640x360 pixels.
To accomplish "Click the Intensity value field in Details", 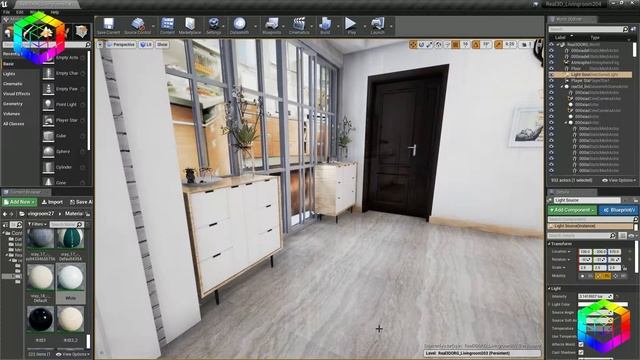I will pos(595,296).
